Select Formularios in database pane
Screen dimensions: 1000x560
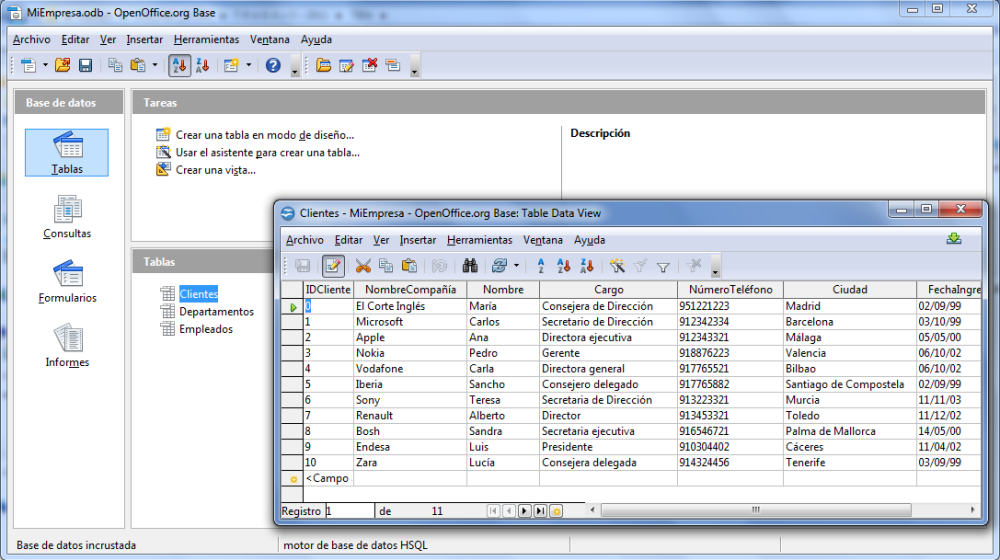click(x=67, y=281)
